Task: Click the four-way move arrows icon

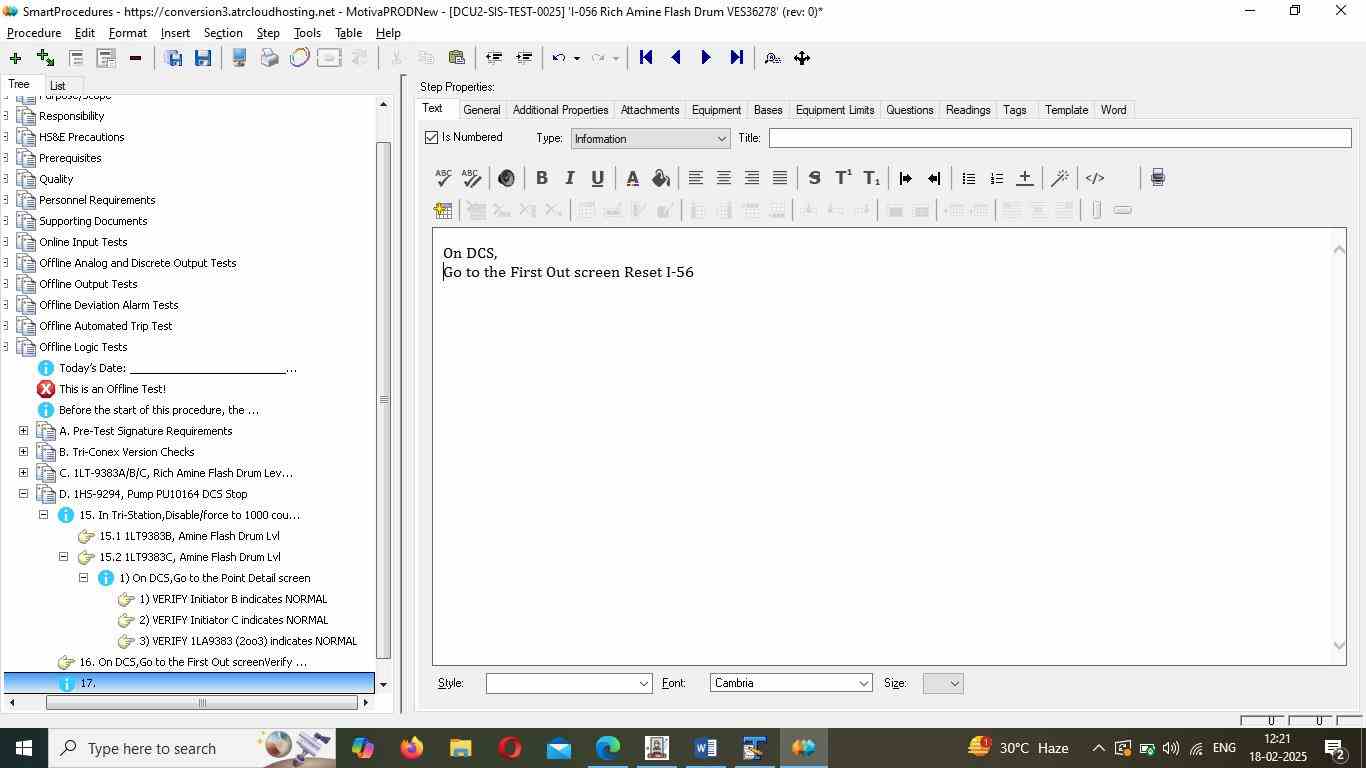Action: pos(802,58)
